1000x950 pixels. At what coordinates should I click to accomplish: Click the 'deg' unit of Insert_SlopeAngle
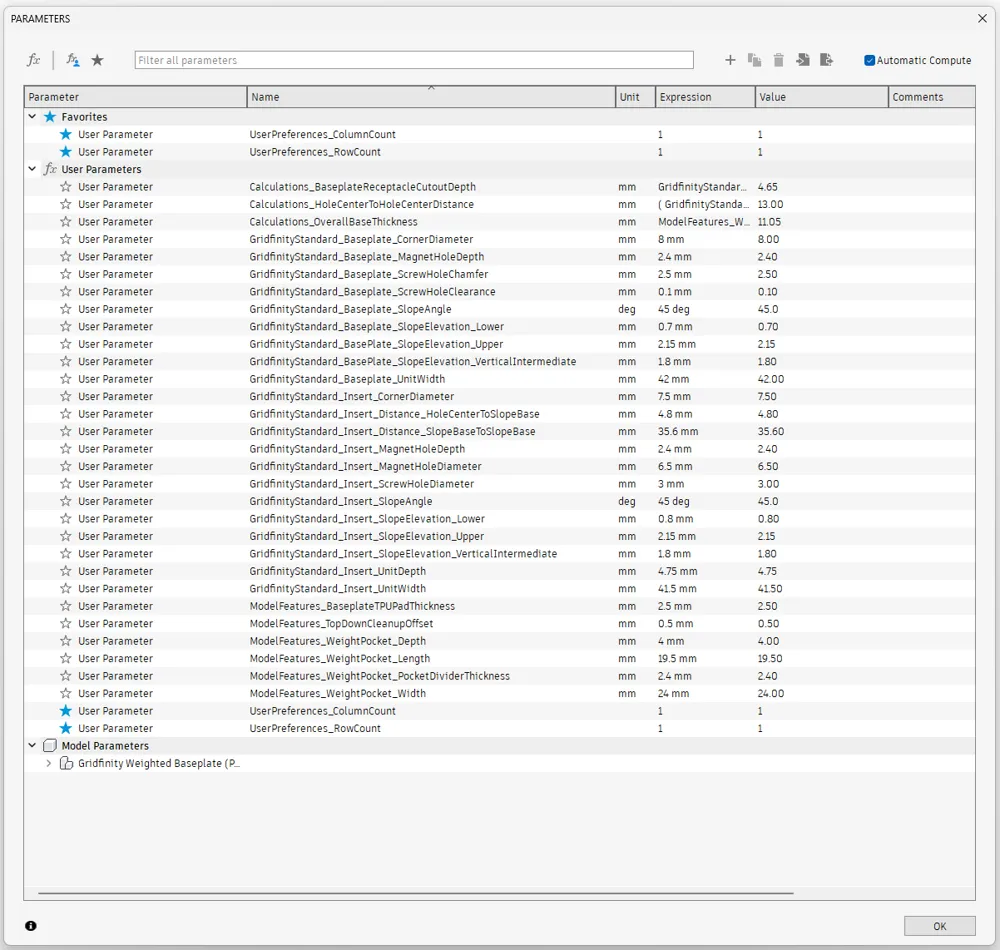click(626, 501)
